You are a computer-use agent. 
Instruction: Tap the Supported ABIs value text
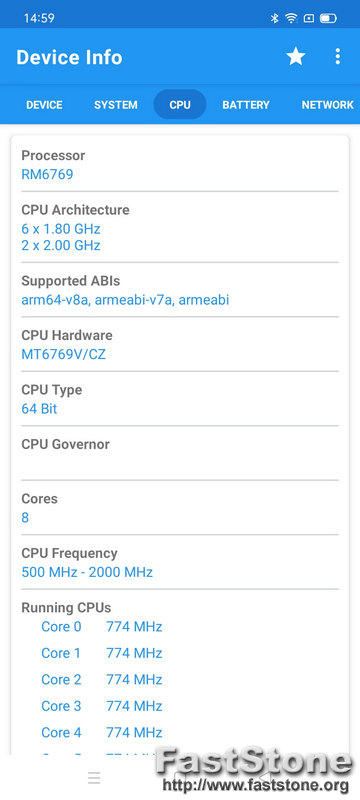point(125,300)
